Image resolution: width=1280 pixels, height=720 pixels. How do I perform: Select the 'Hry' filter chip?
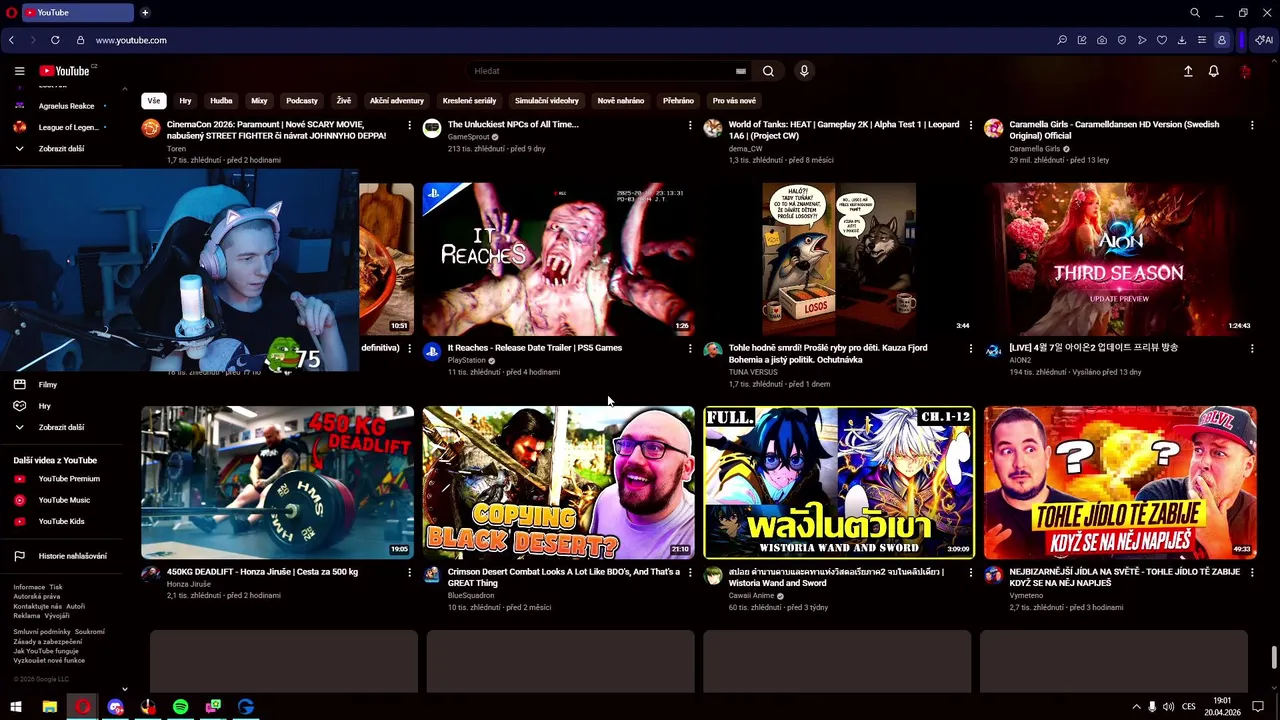[x=185, y=100]
